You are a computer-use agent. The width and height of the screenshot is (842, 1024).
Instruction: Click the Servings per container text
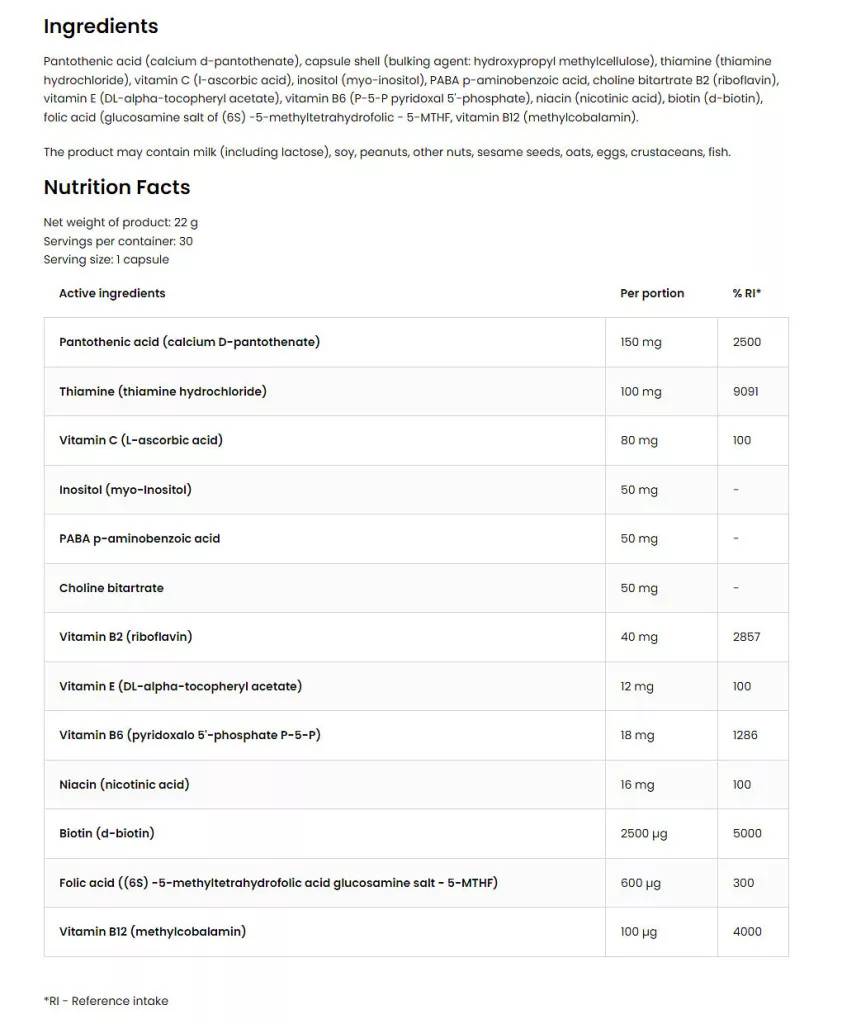click(x=118, y=241)
